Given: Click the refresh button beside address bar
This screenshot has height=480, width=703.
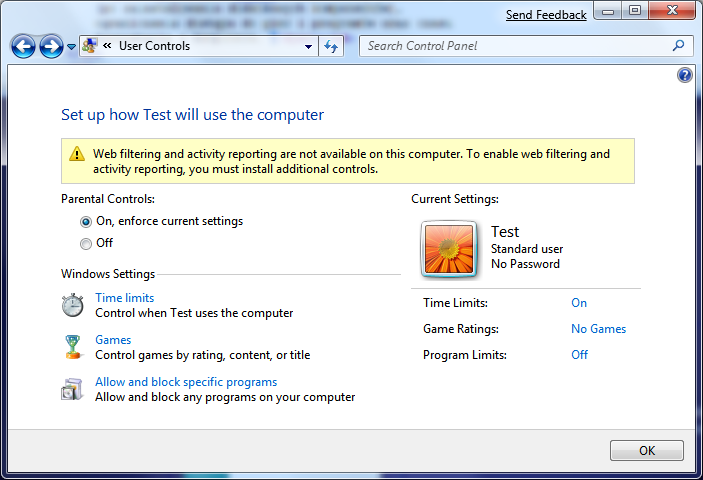Looking at the screenshot, I should point(331,46).
